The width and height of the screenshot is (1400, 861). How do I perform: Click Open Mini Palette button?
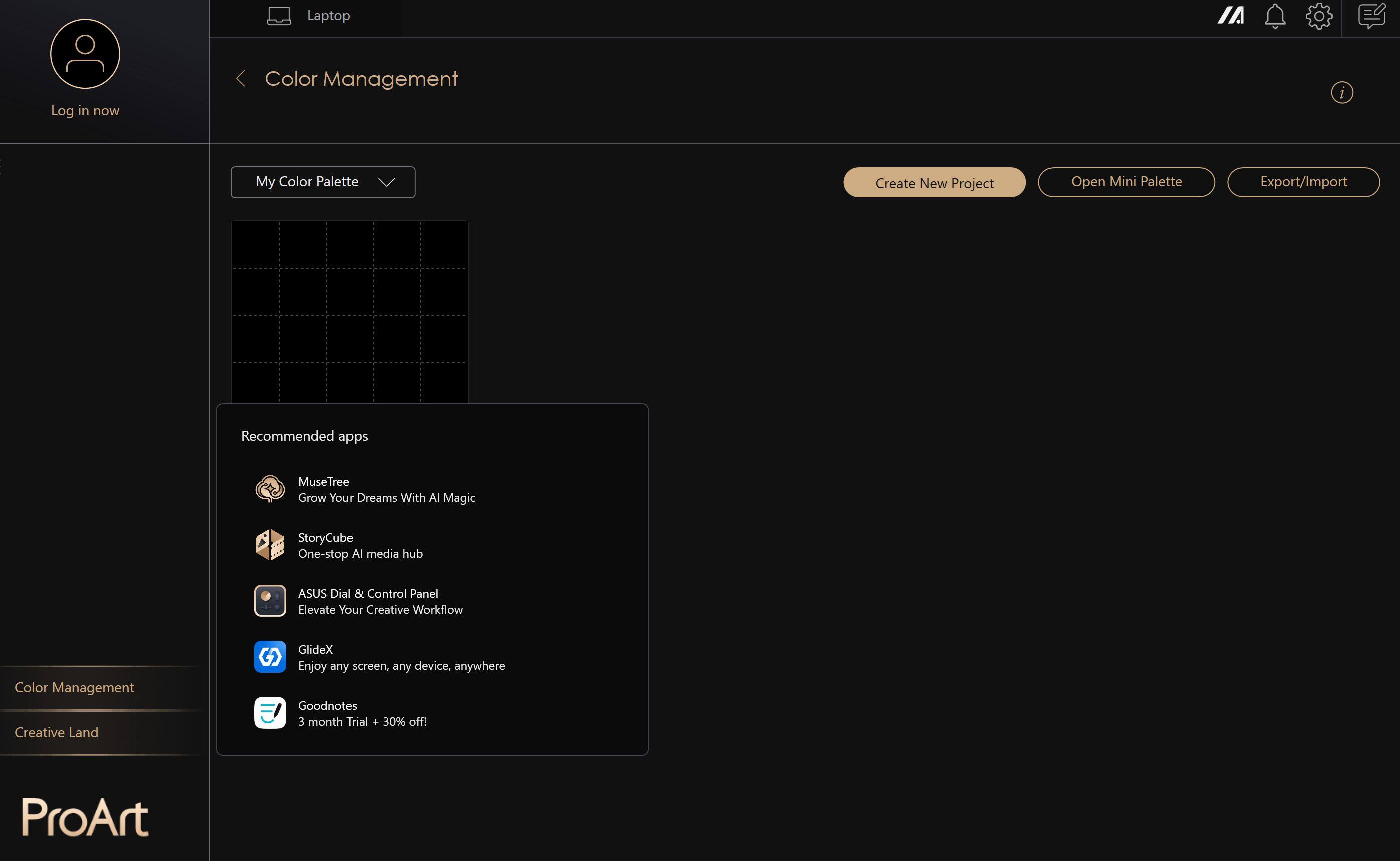[1126, 182]
